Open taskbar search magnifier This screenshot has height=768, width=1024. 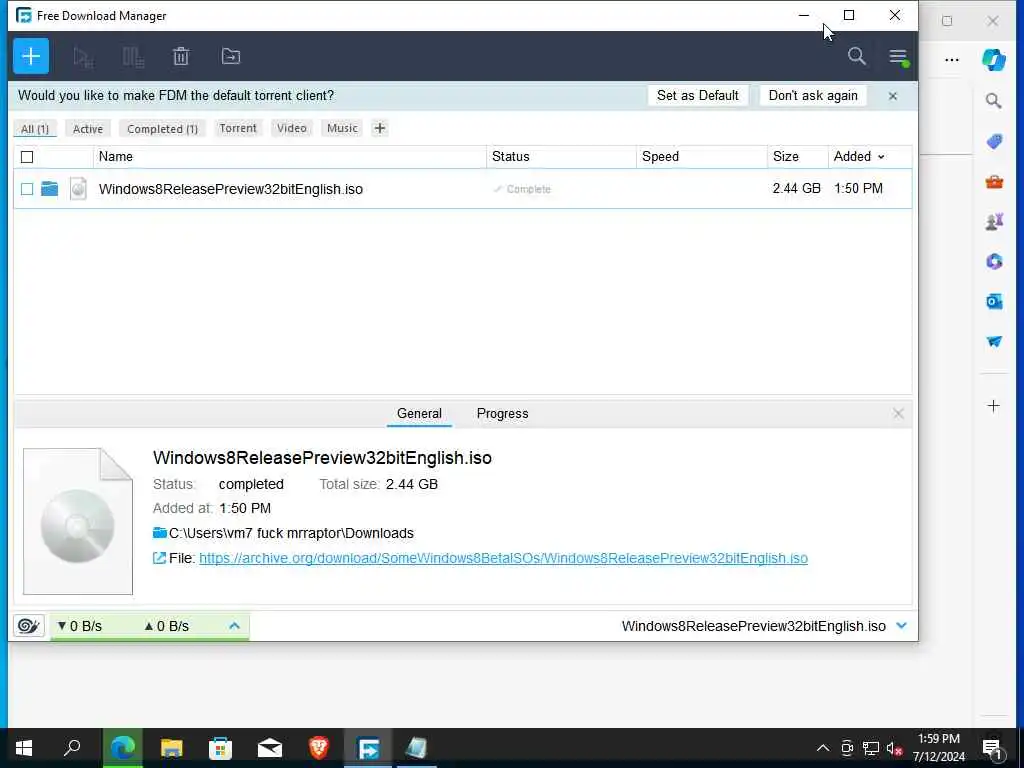72,748
